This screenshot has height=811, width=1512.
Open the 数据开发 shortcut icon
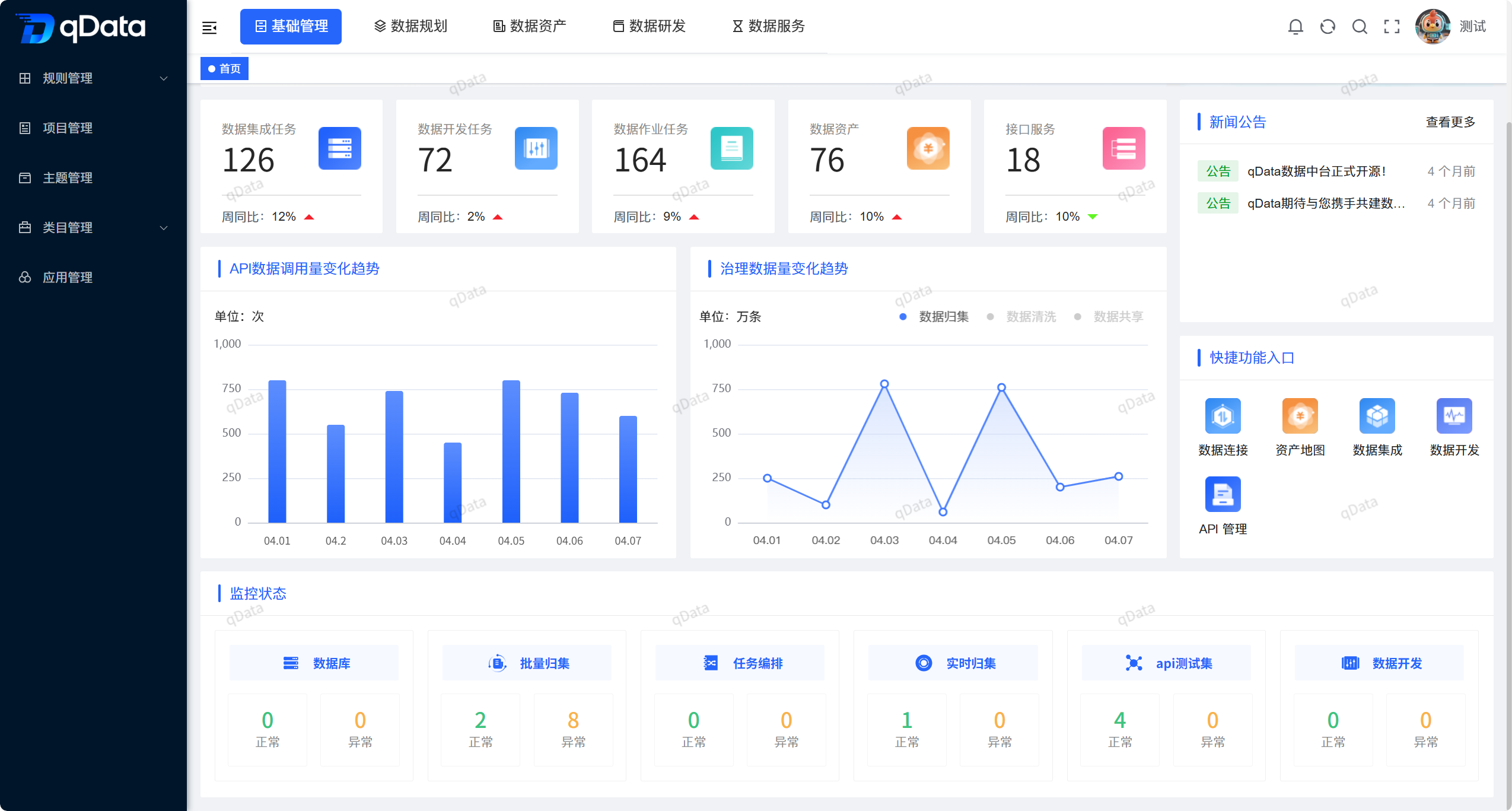pos(1454,416)
